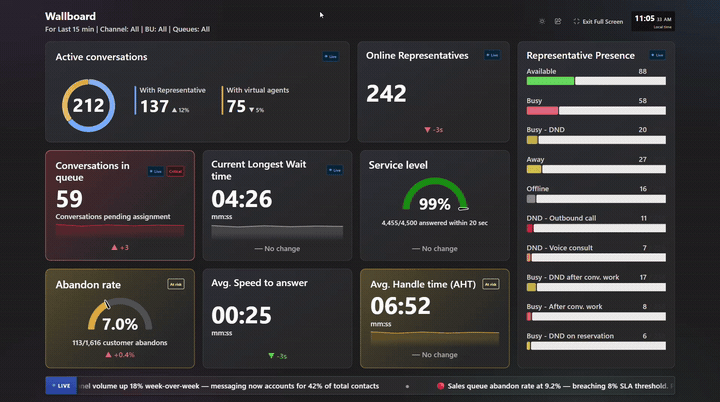Click the Avg. Handle time value 06:52
This screenshot has height=402, width=720.
400,306
